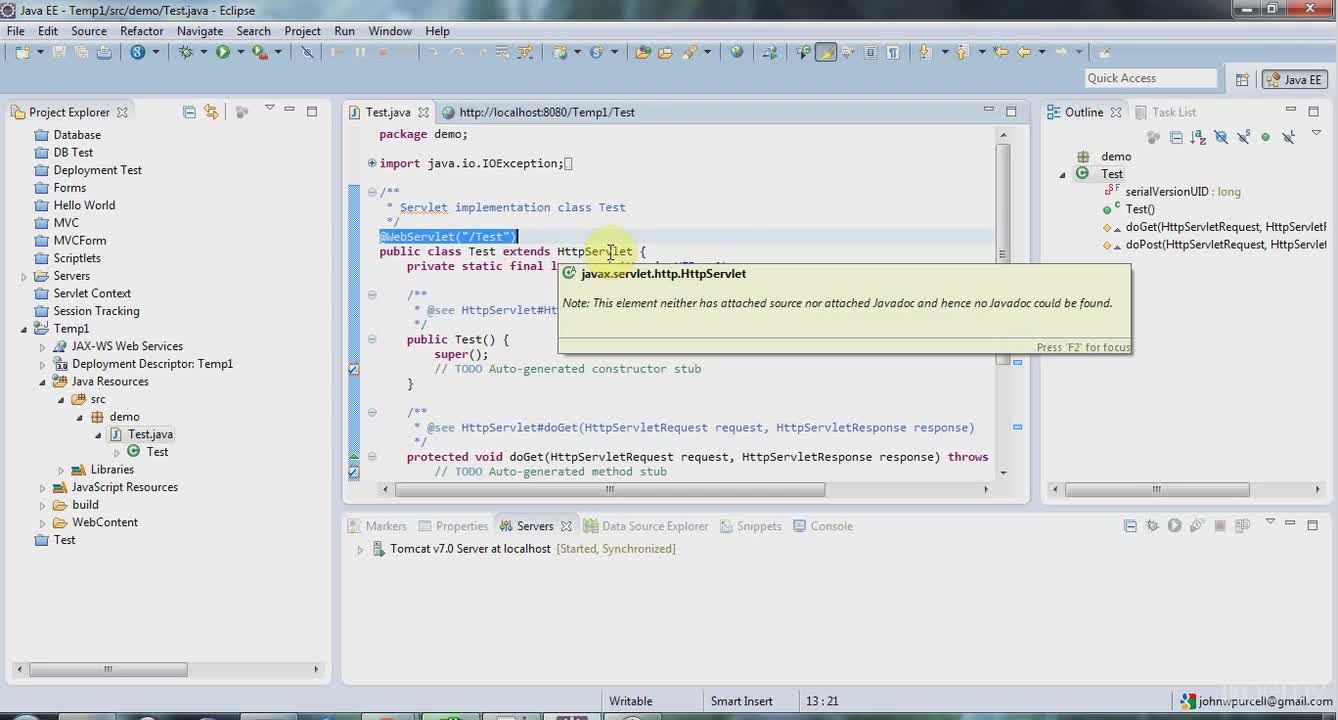Image resolution: width=1338 pixels, height=720 pixels.
Task: Click the Start server icon in Servers view
Action: pyautogui.click(x=1174, y=526)
